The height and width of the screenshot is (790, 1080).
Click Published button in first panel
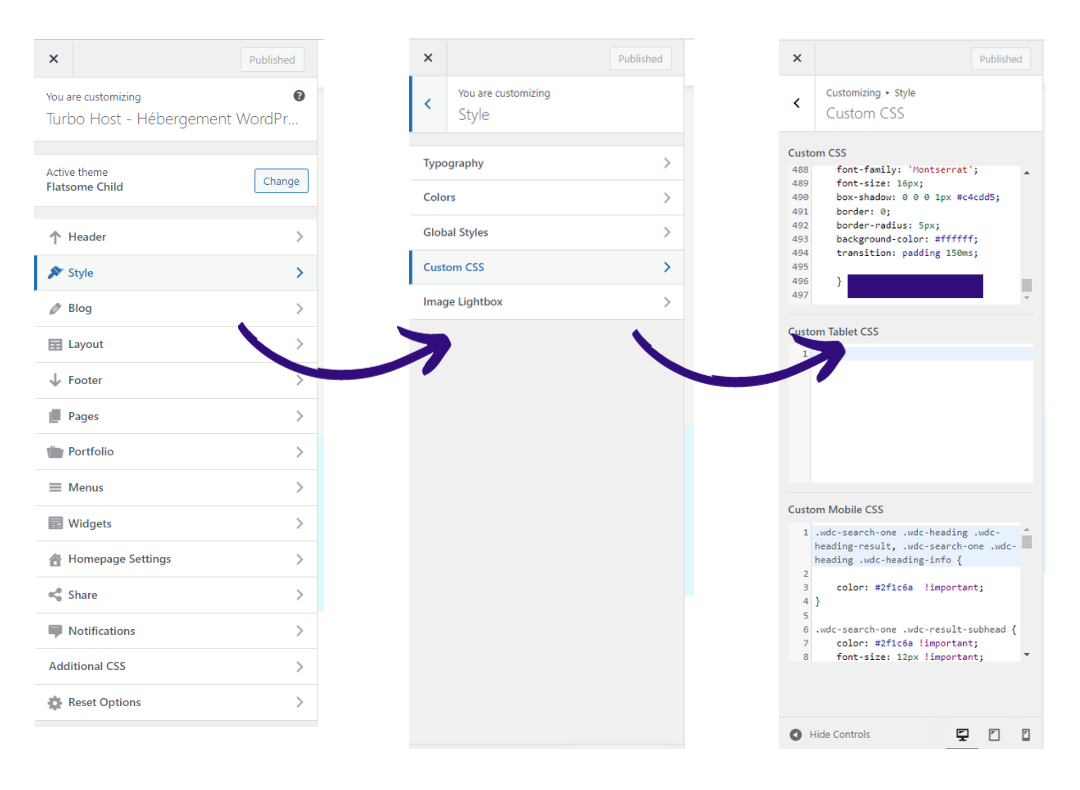click(x=272, y=60)
